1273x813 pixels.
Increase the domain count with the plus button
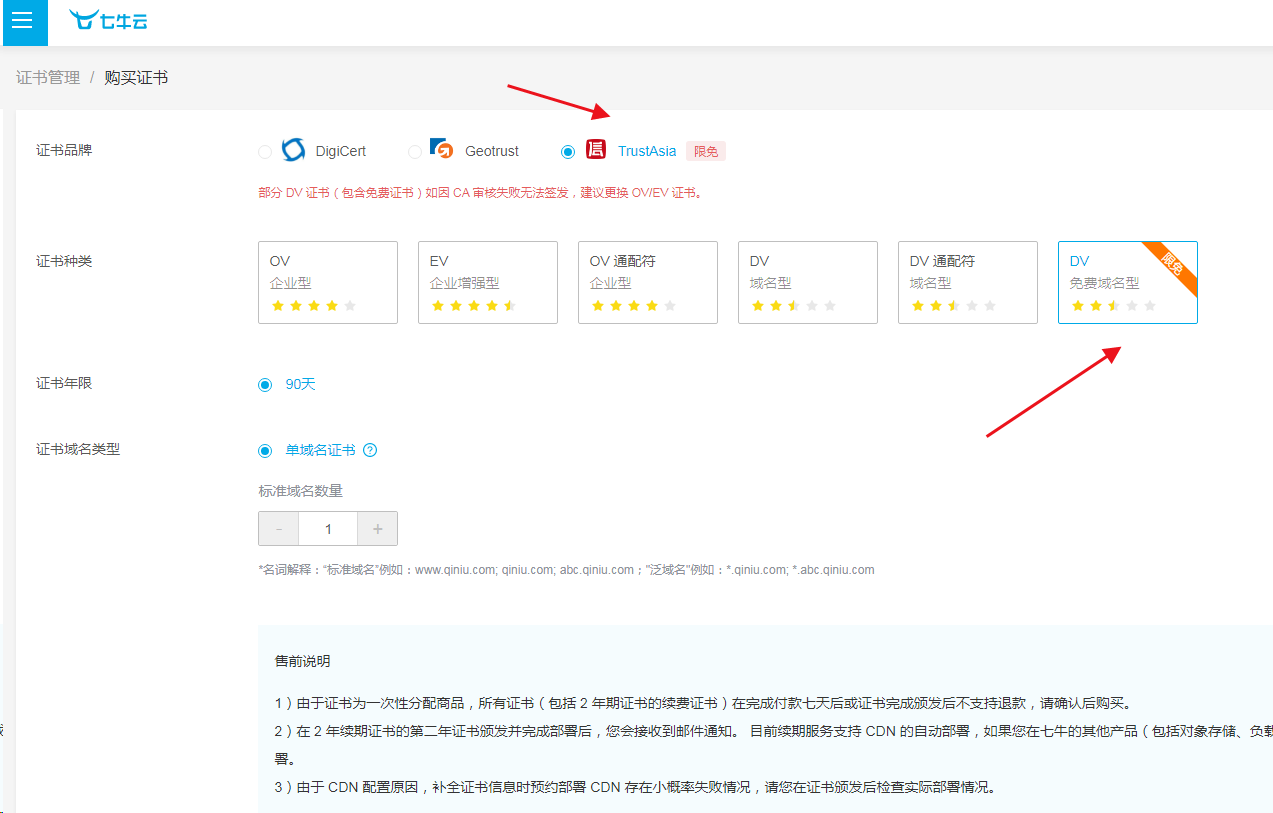[x=377, y=529]
